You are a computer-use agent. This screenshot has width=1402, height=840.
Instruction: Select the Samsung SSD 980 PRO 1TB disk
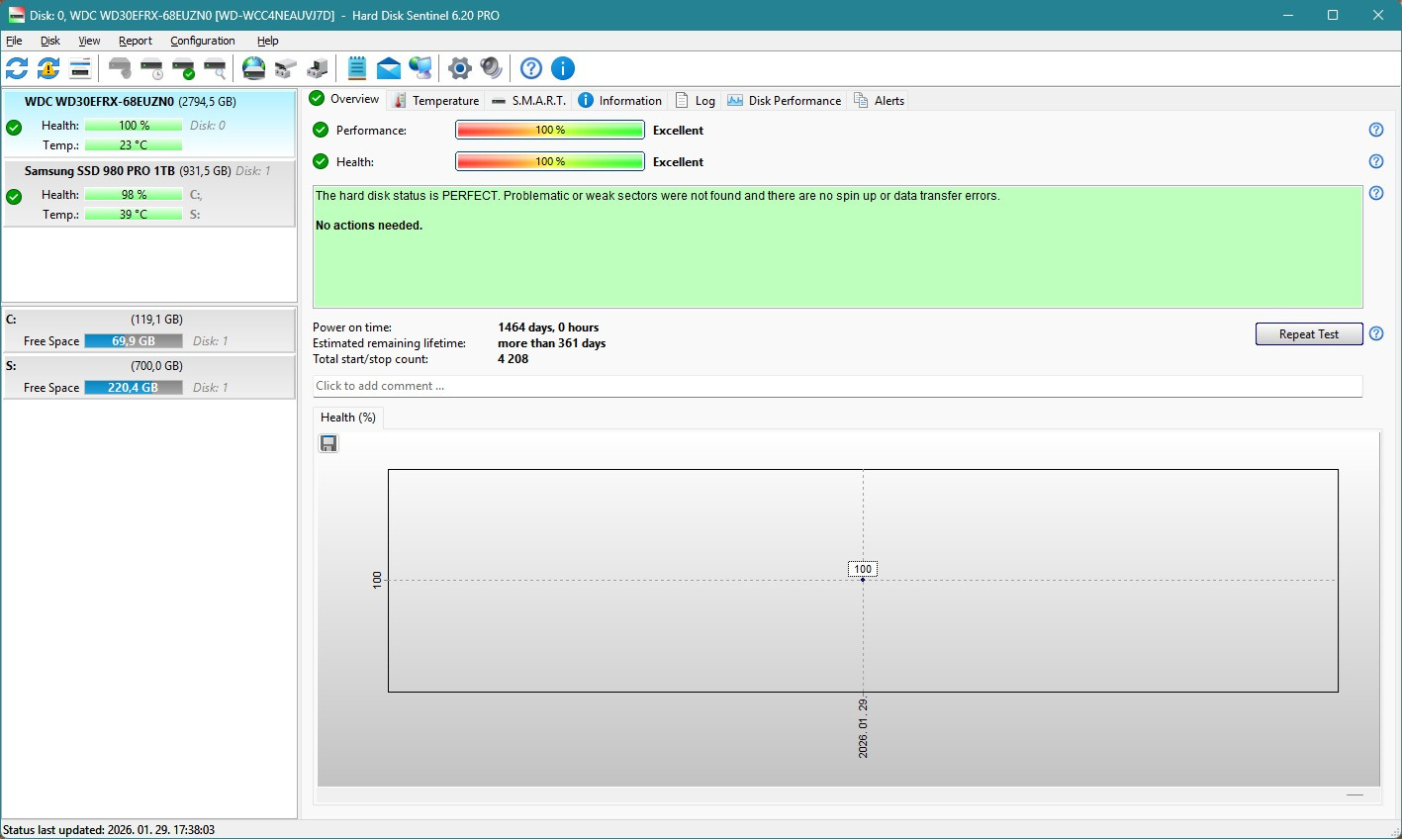pos(149,193)
